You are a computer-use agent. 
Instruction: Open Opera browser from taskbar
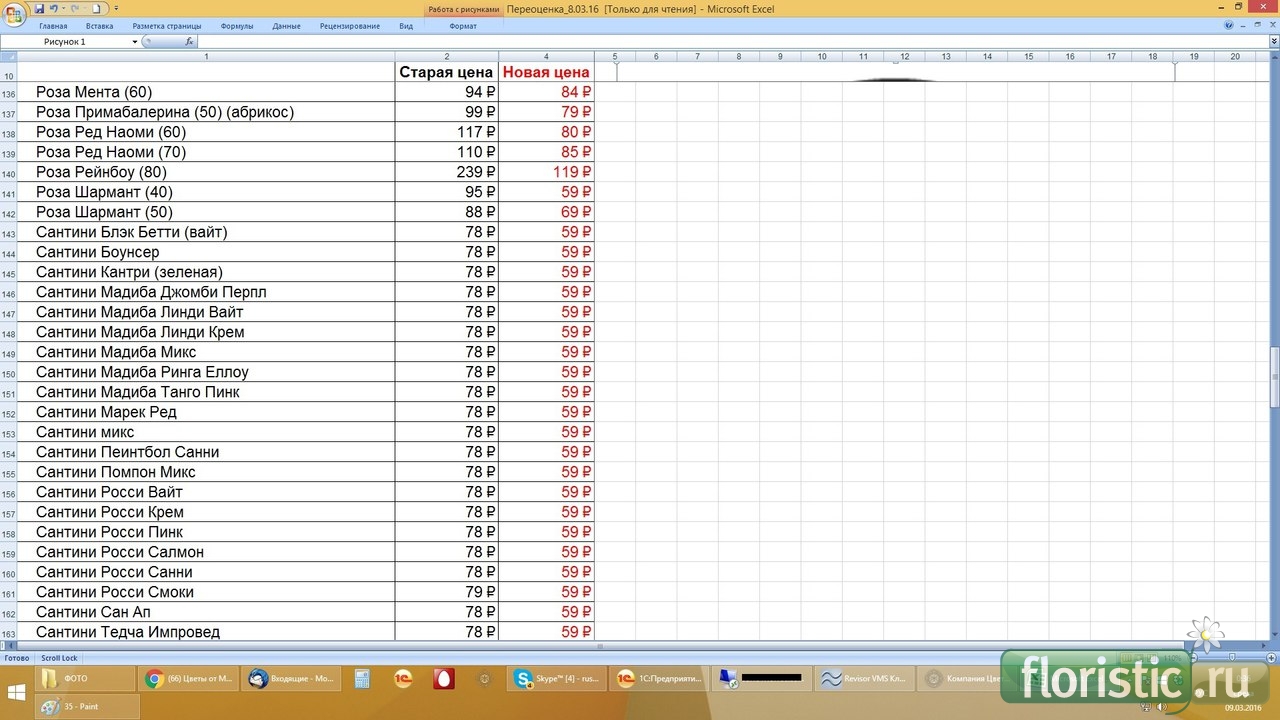[442, 679]
